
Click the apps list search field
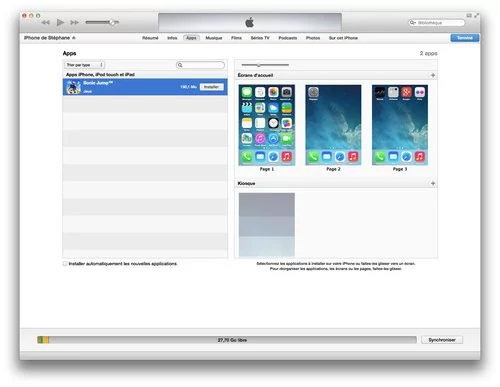coord(200,65)
